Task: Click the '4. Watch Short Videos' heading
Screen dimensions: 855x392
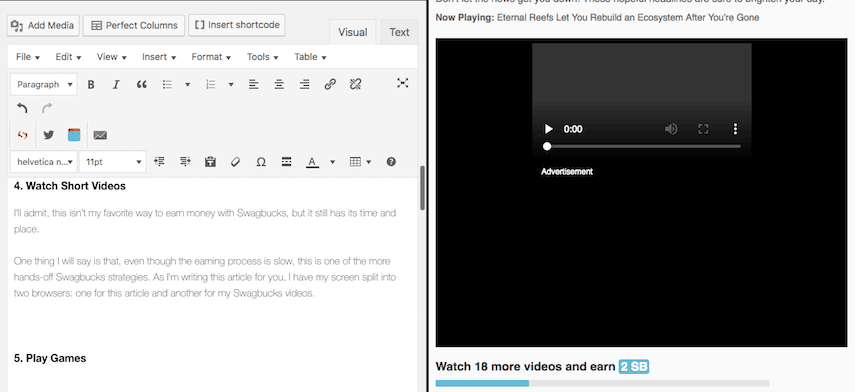Action: pyautogui.click(x=70, y=186)
